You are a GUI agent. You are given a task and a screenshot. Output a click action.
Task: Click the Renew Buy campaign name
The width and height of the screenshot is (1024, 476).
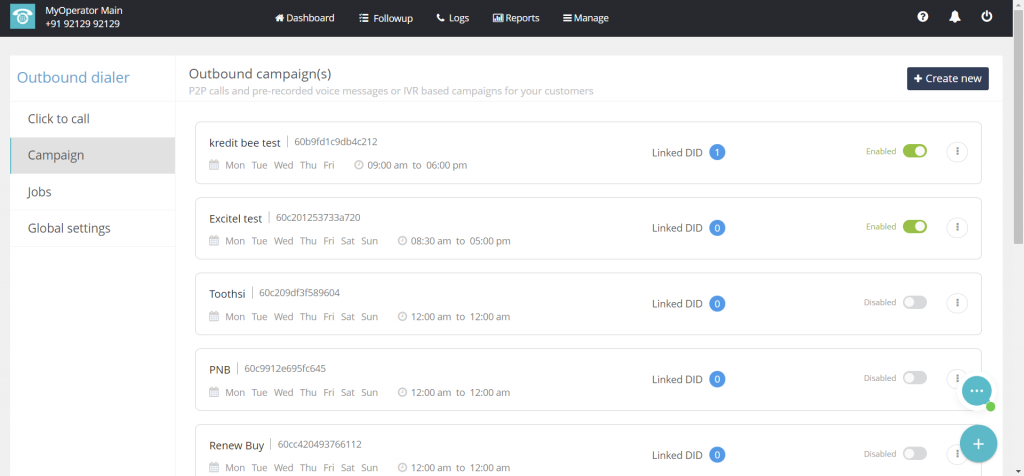(x=236, y=445)
